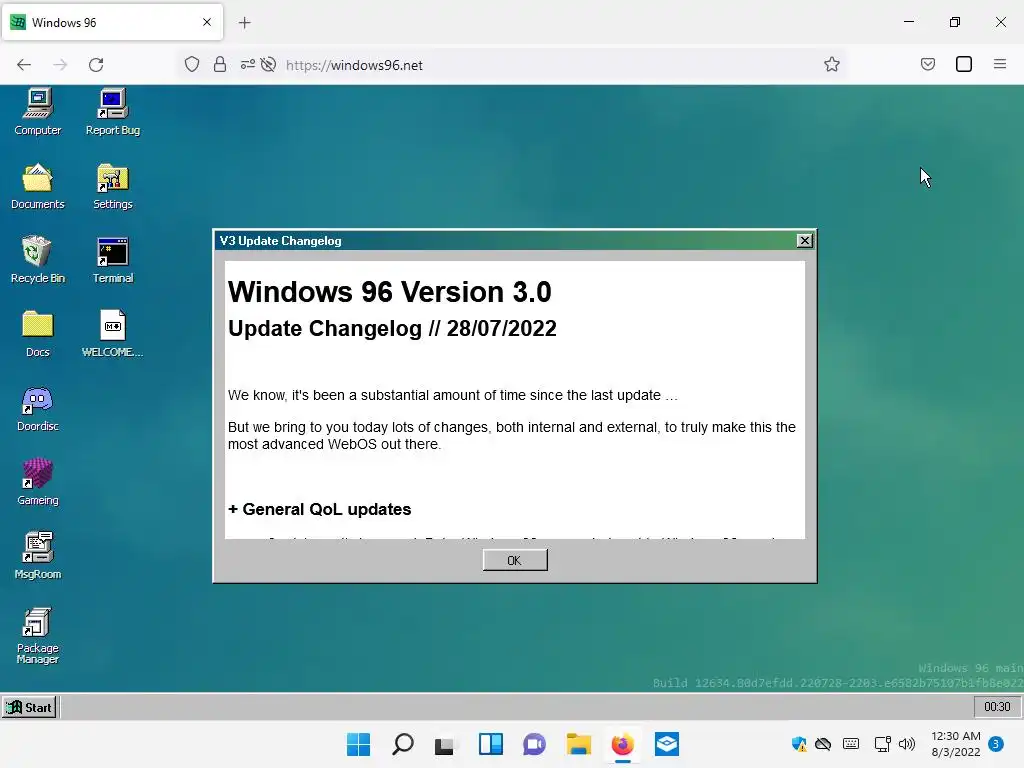Image resolution: width=1024 pixels, height=768 pixels.
Task: Open the Documents folder icon
Action: click(38, 186)
